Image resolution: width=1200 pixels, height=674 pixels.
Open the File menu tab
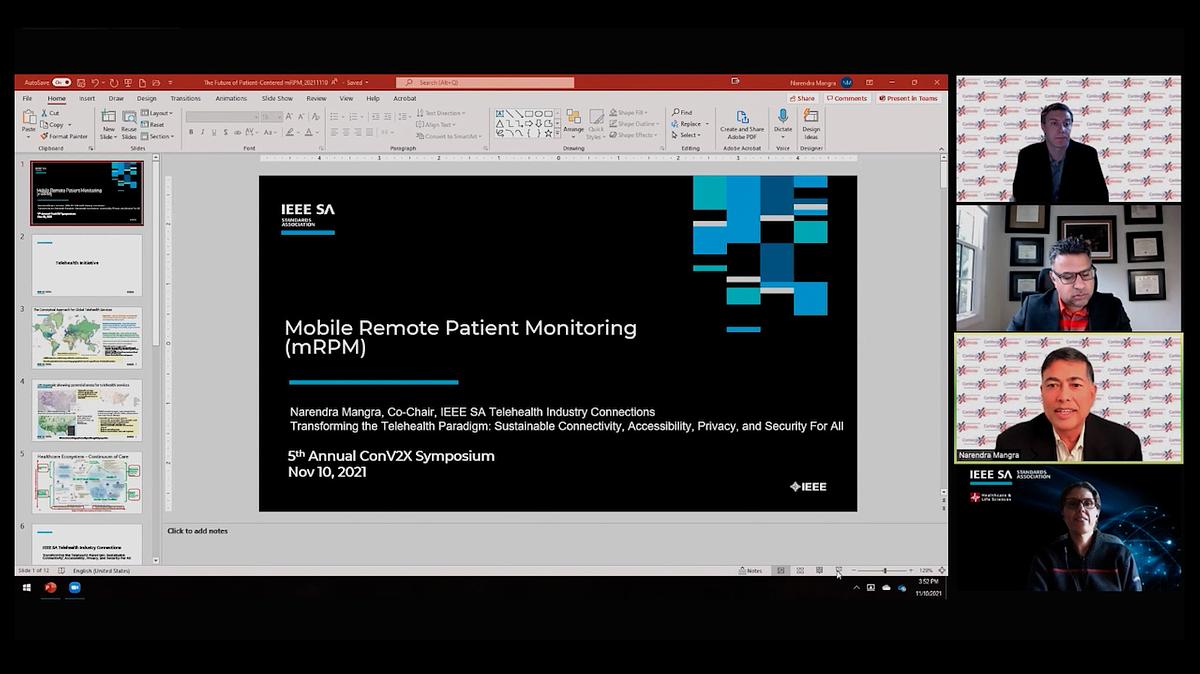27,98
